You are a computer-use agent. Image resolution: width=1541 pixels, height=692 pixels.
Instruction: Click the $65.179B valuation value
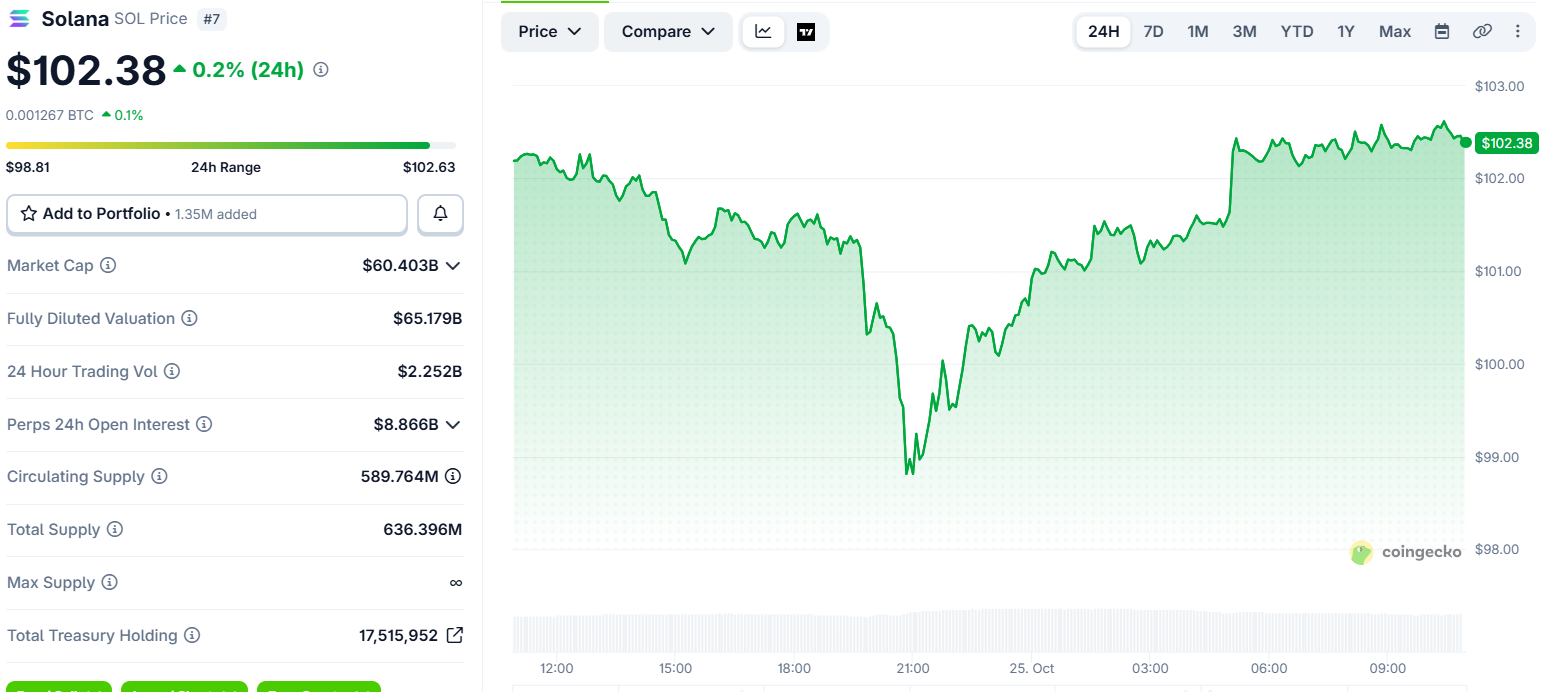click(x=427, y=319)
